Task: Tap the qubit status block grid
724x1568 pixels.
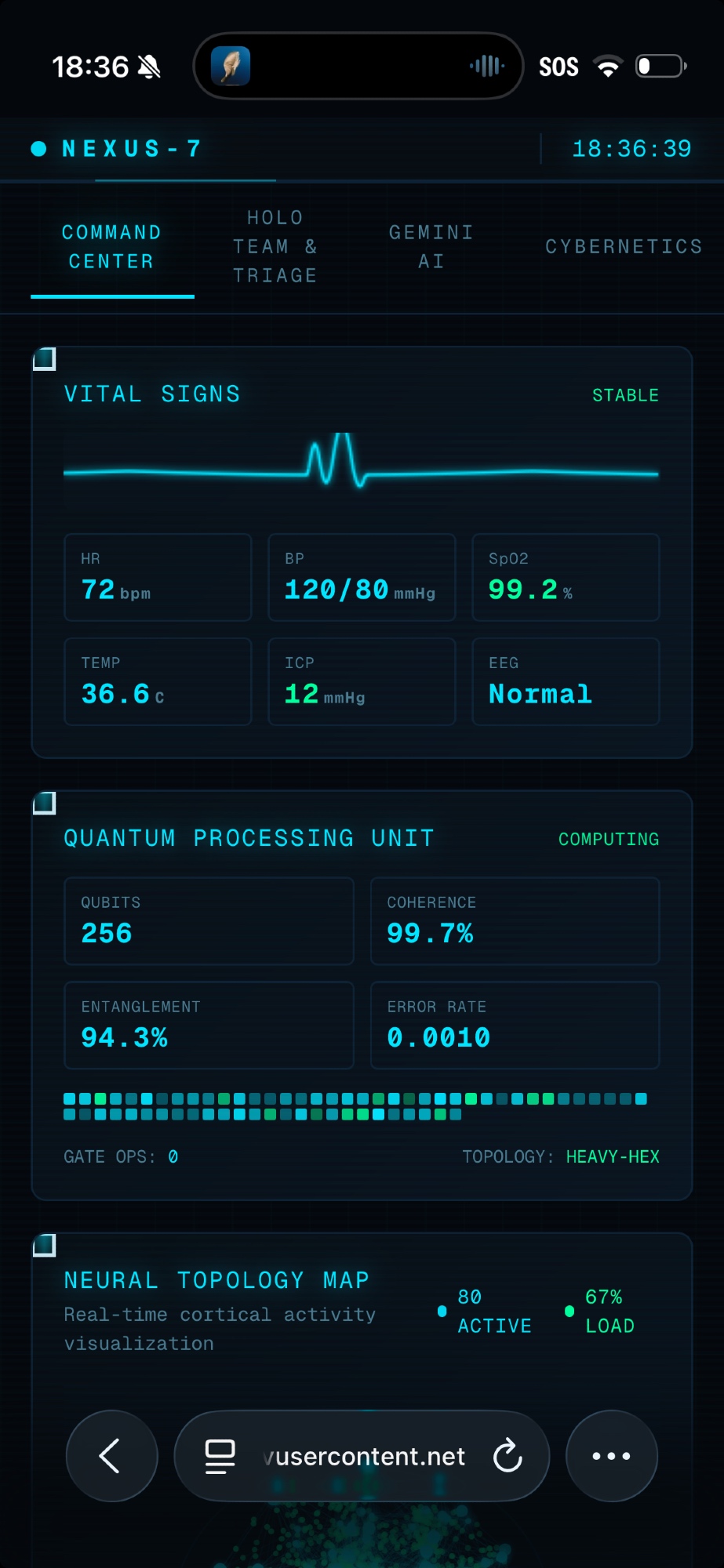Action: click(x=355, y=1106)
